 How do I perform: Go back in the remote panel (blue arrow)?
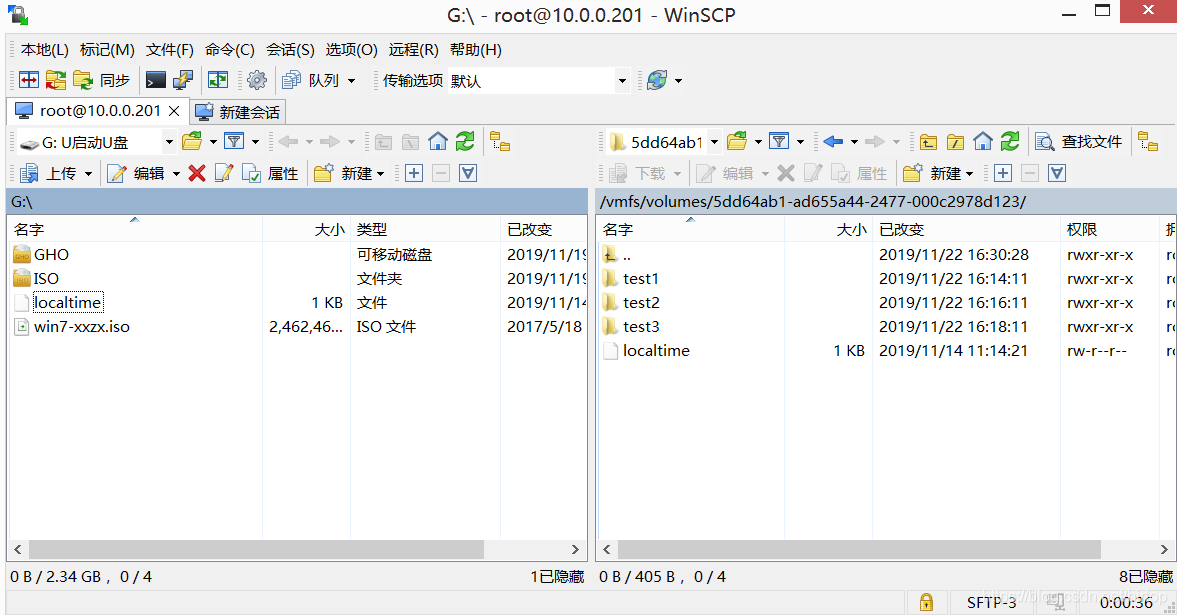832,141
